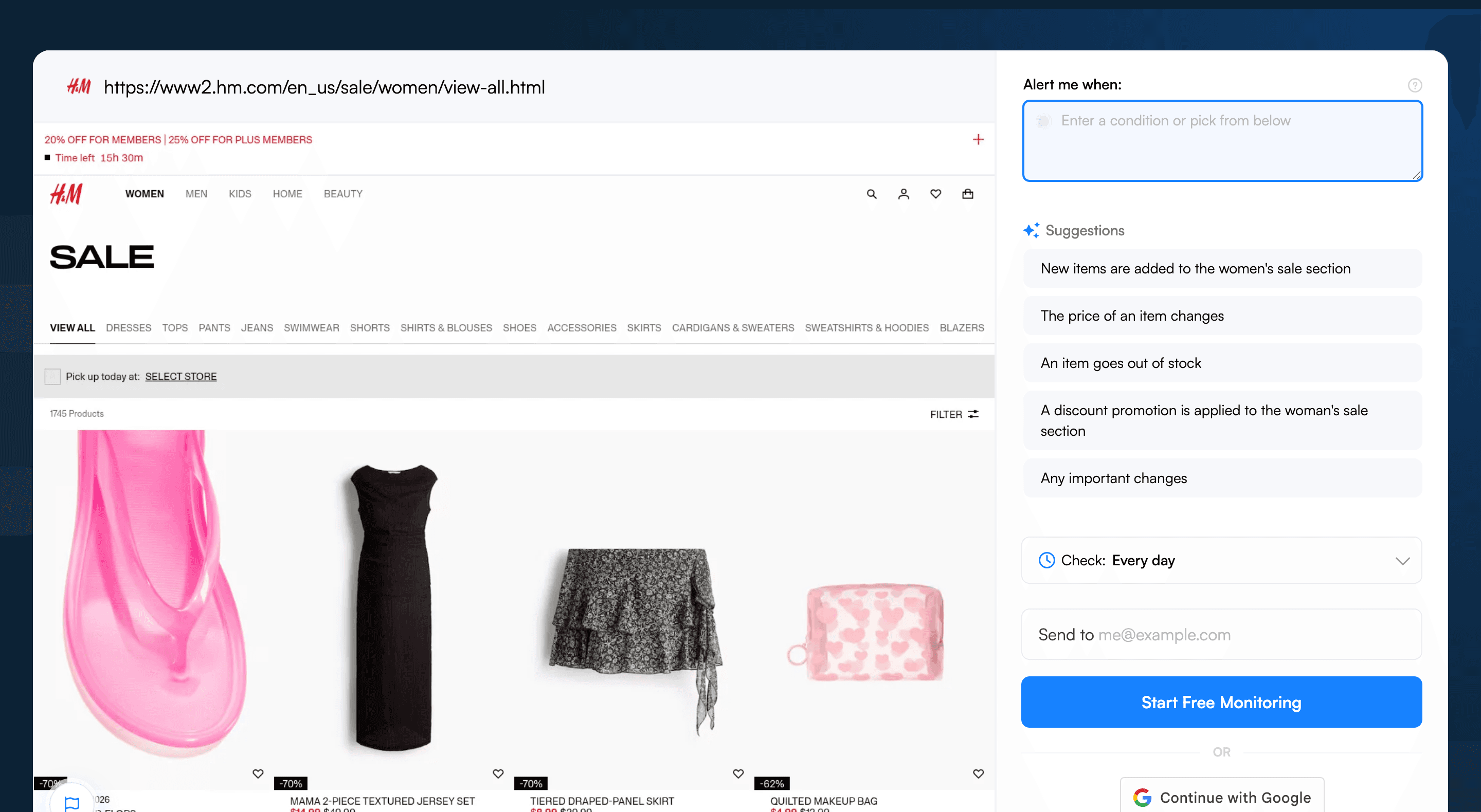Click the H&M logo in site header
The height and width of the screenshot is (812, 1481).
(x=66, y=194)
